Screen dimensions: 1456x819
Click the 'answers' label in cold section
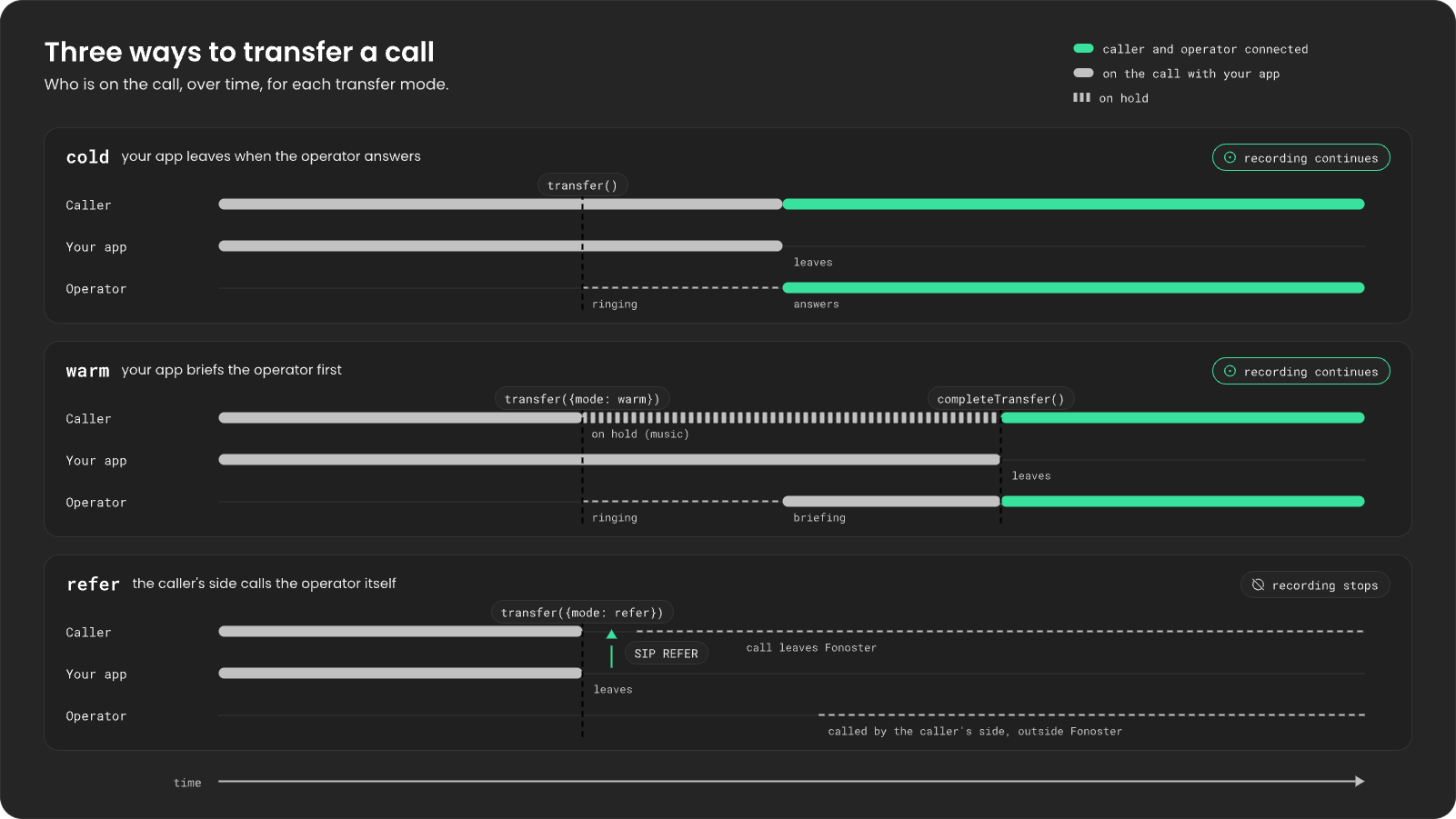(x=816, y=305)
